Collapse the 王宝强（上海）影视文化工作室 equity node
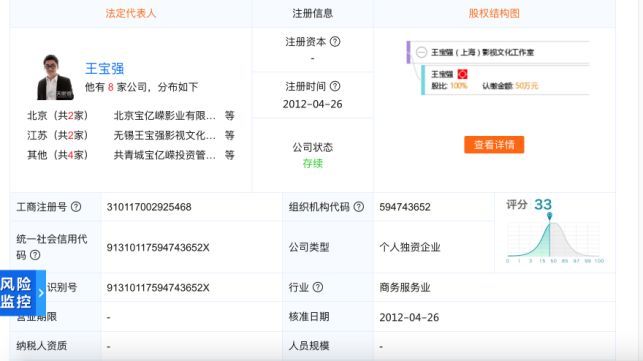This screenshot has height=361, width=643. (421, 52)
